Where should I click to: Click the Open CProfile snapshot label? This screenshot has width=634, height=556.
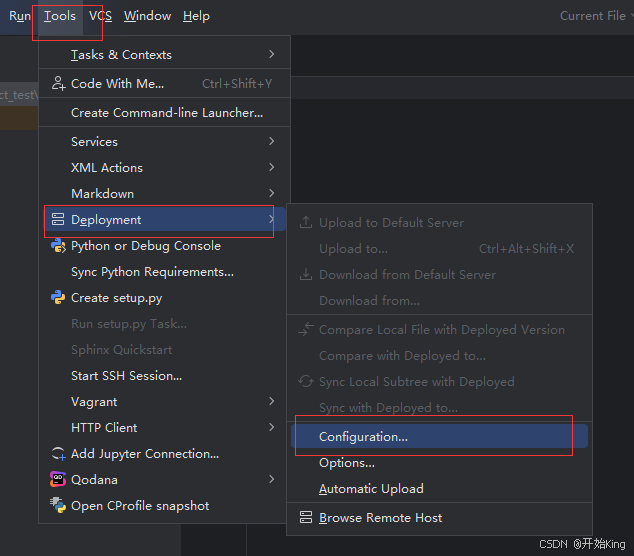click(x=140, y=505)
